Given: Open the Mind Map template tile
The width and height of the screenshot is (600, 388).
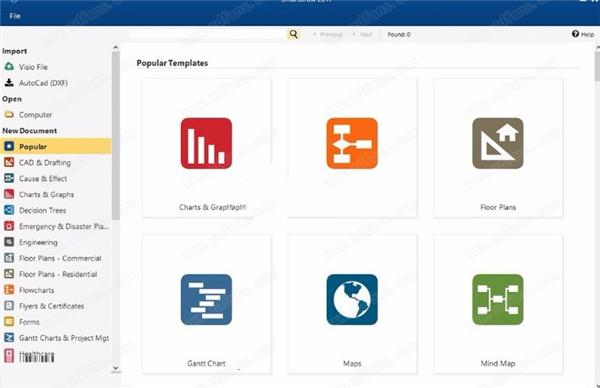Looking at the screenshot, I should (498, 304).
